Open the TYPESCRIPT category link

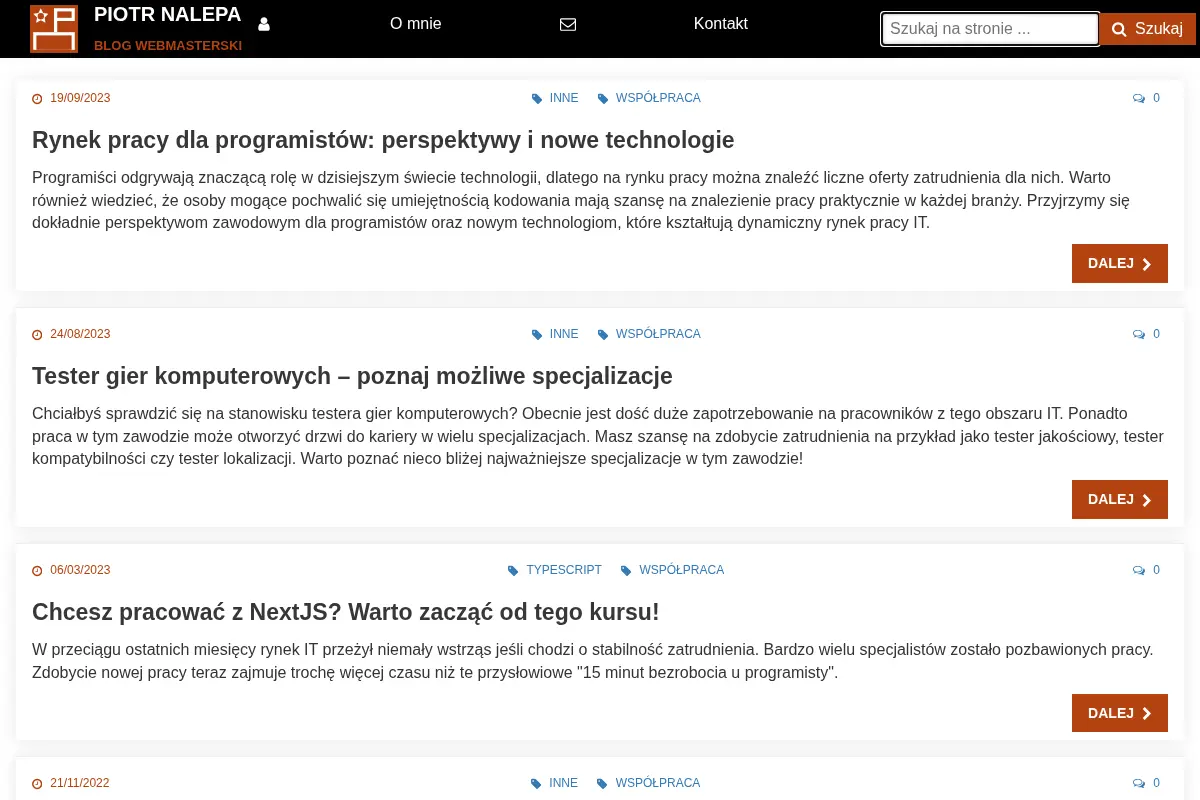pyautogui.click(x=564, y=570)
